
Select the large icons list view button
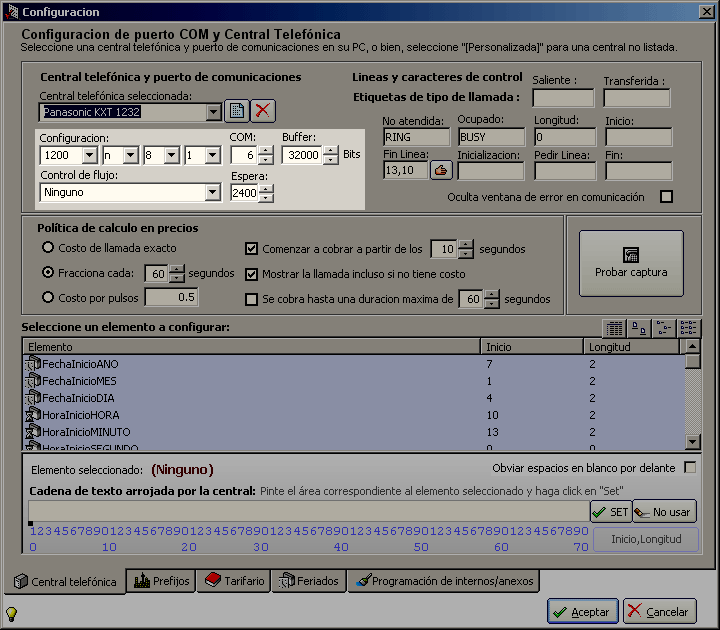click(x=639, y=328)
